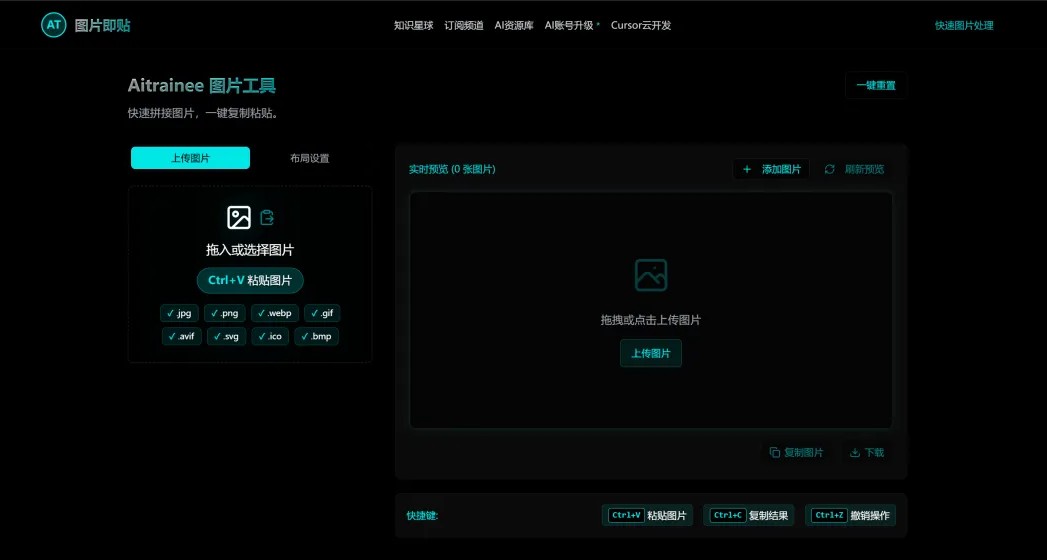Click the 复制结果 shortcut label
This screenshot has height=560, width=1047.
[x=769, y=516]
